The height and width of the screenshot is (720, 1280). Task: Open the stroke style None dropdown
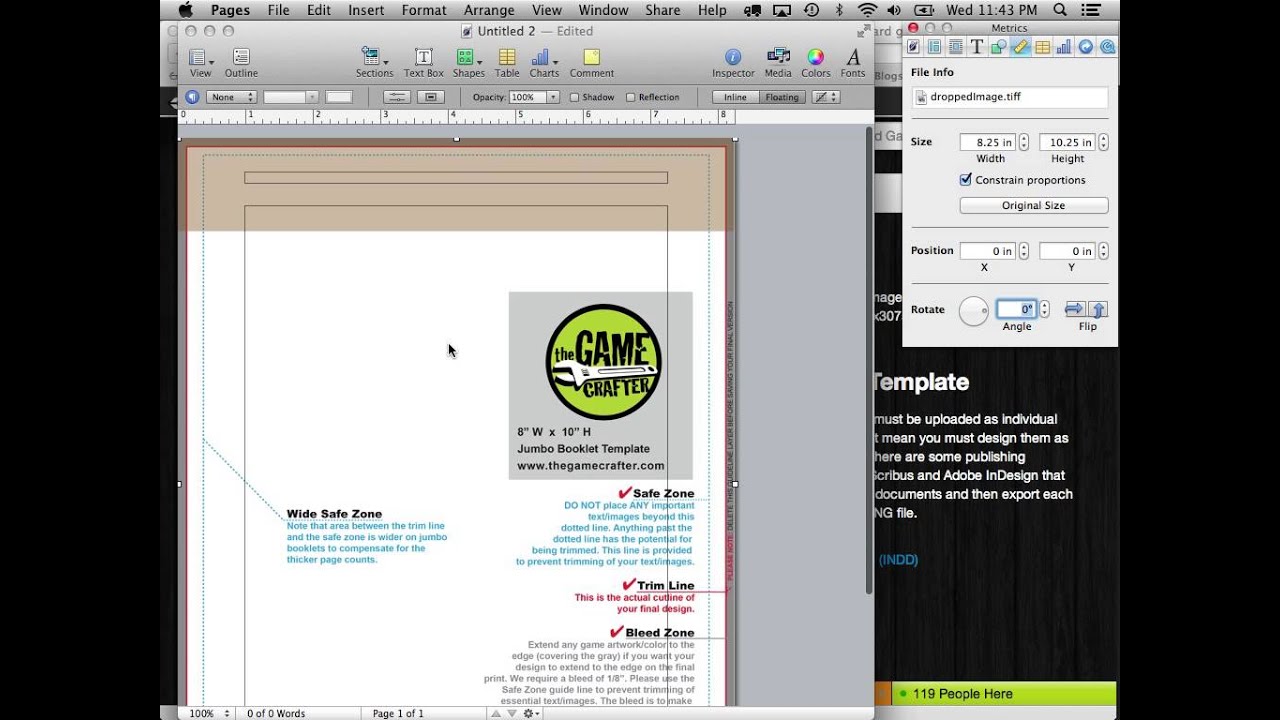click(x=231, y=97)
